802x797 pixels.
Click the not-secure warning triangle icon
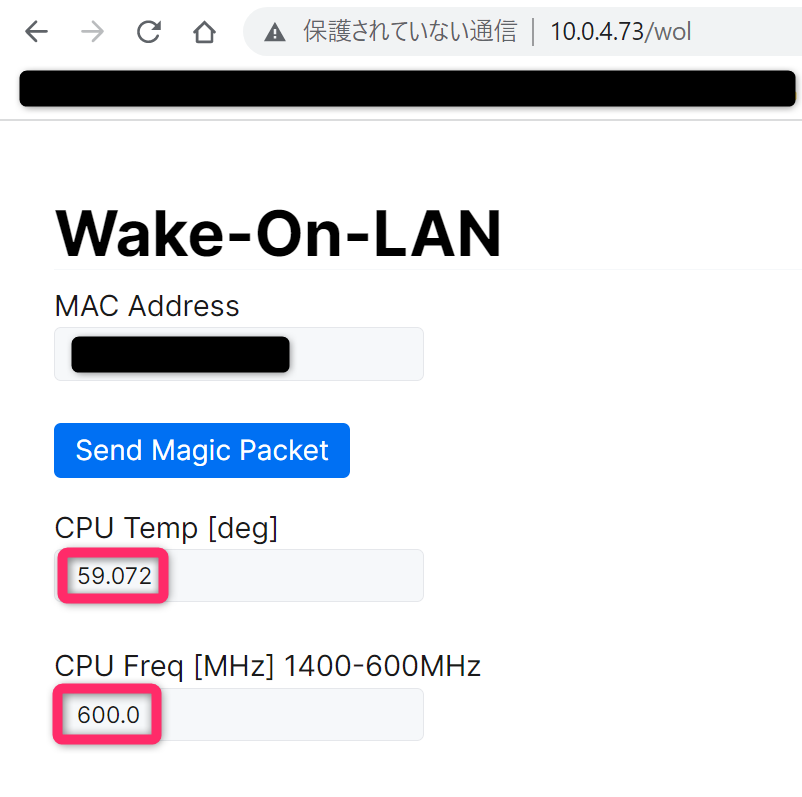(x=275, y=33)
